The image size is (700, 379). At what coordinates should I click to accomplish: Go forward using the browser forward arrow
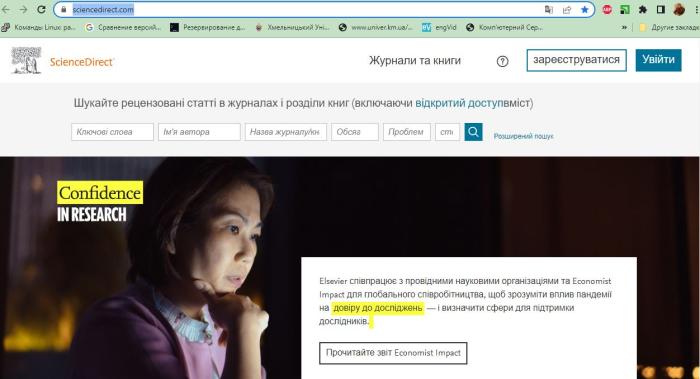(x=23, y=9)
